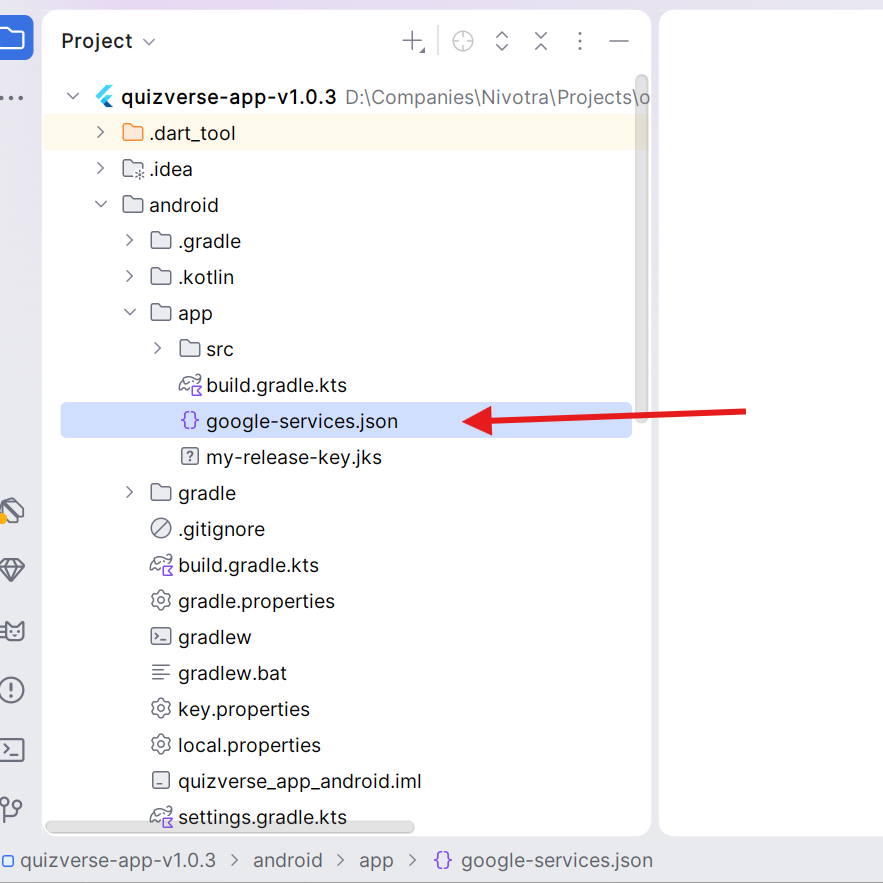Click the Gradle elephant icon of settings.gradle.kts

click(161, 817)
